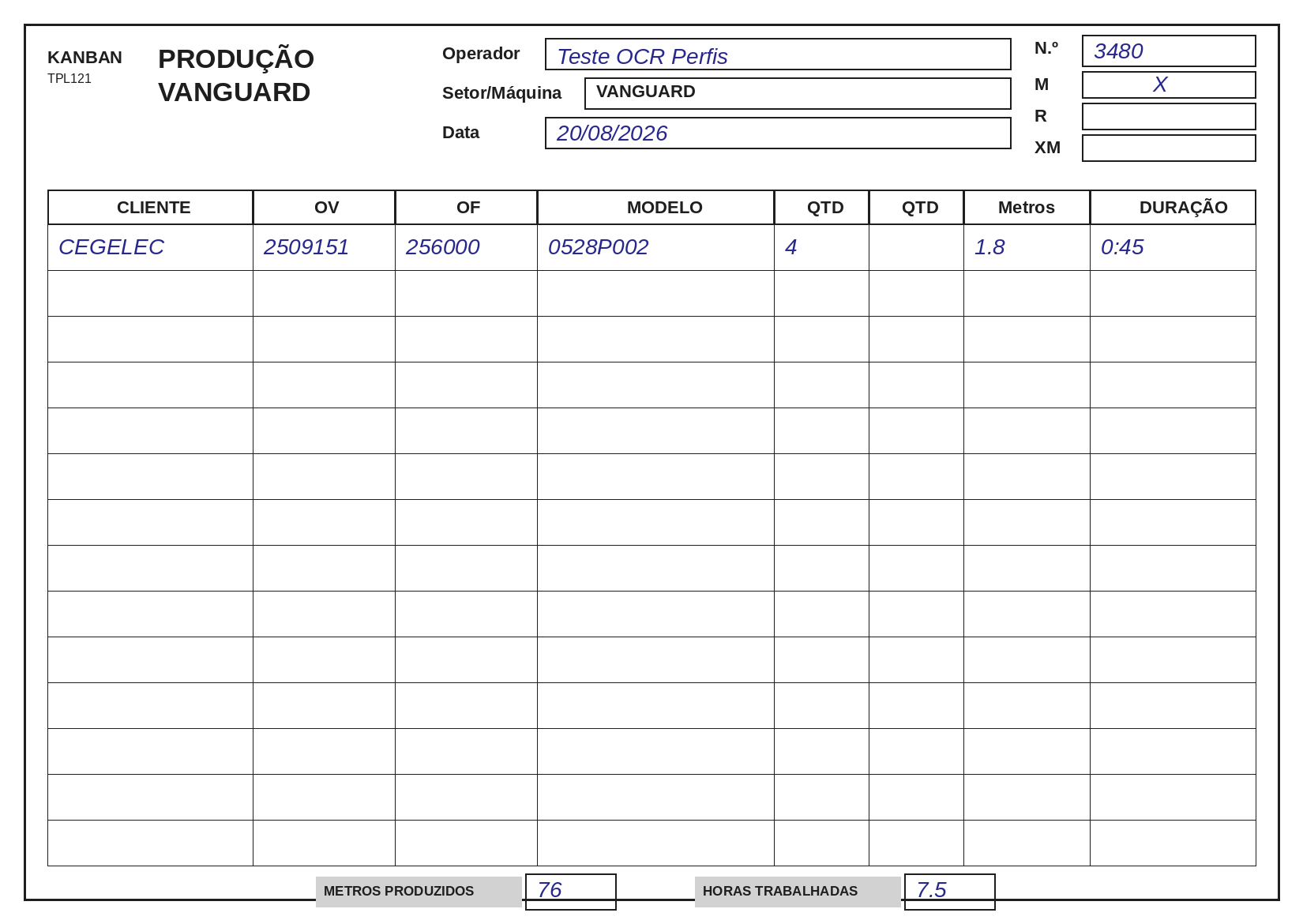
Task: Click the Data label
Action: click(x=460, y=133)
